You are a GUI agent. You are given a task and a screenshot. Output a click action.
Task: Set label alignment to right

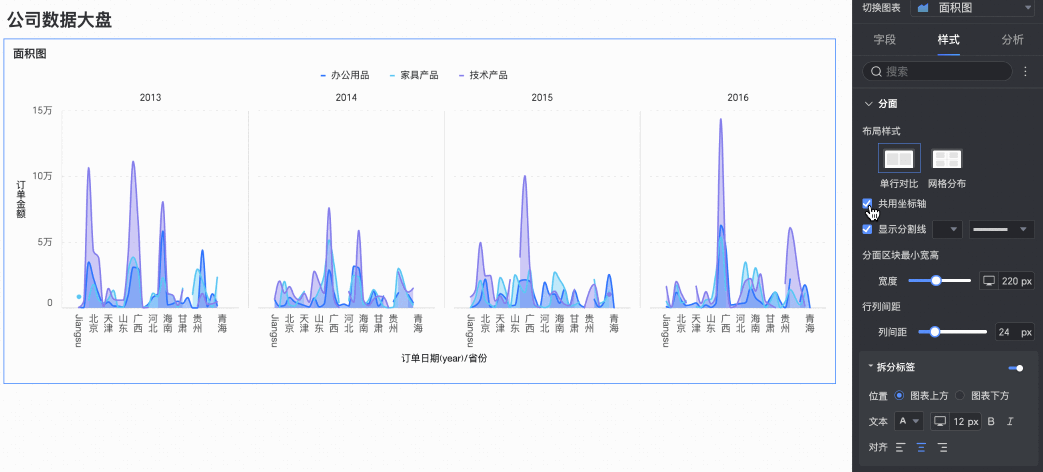942,447
